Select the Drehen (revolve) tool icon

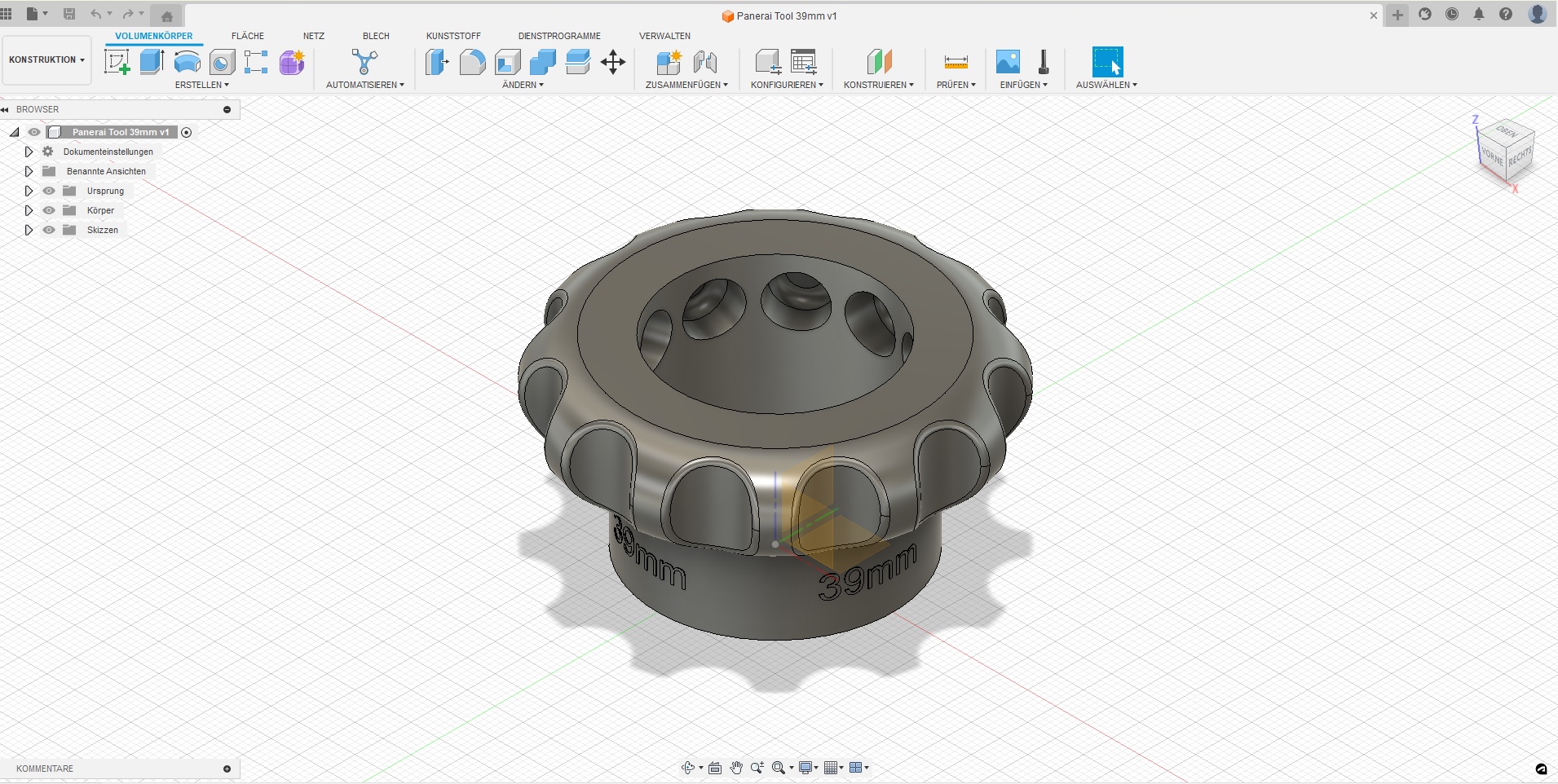[x=188, y=62]
